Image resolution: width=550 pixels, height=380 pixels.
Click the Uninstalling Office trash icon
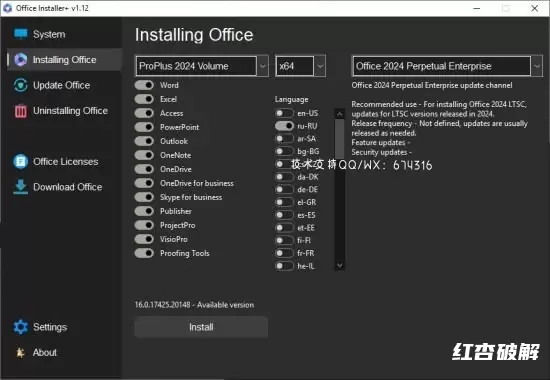[21, 111]
